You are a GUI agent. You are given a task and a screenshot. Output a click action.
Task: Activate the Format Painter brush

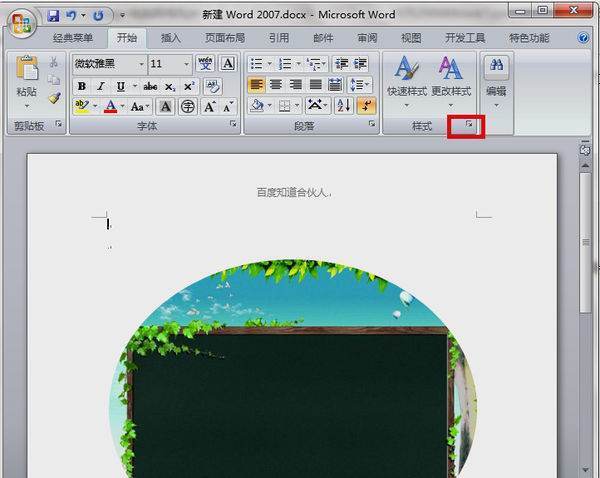click(54, 98)
